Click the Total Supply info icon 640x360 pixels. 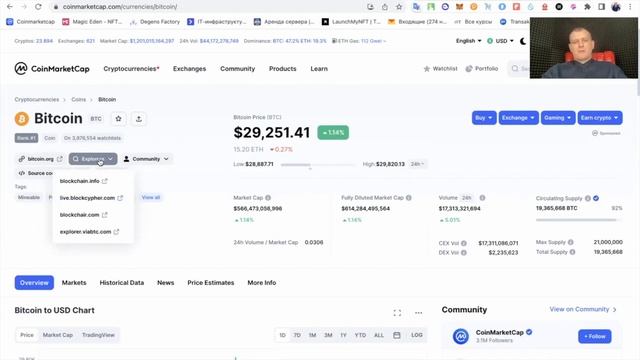(x=572, y=252)
